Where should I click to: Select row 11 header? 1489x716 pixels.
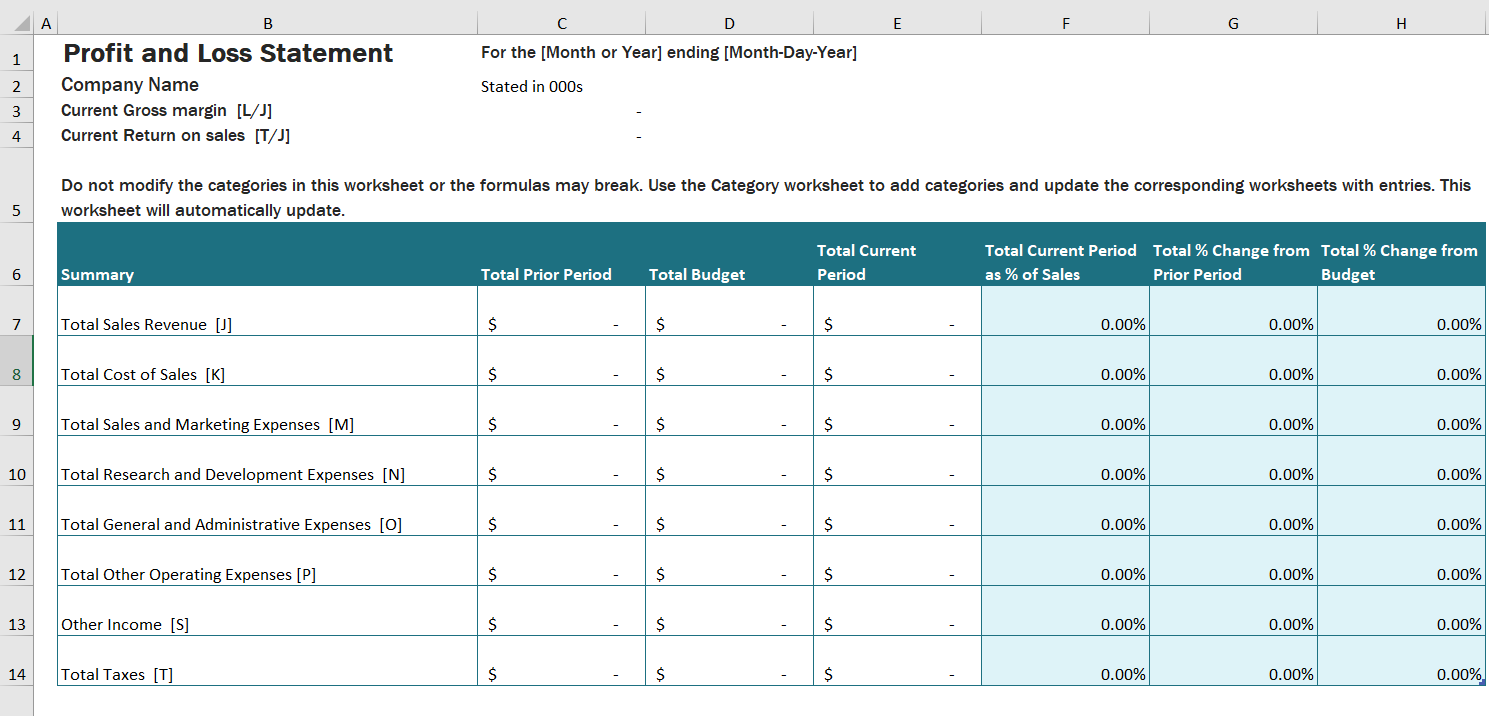[17, 511]
